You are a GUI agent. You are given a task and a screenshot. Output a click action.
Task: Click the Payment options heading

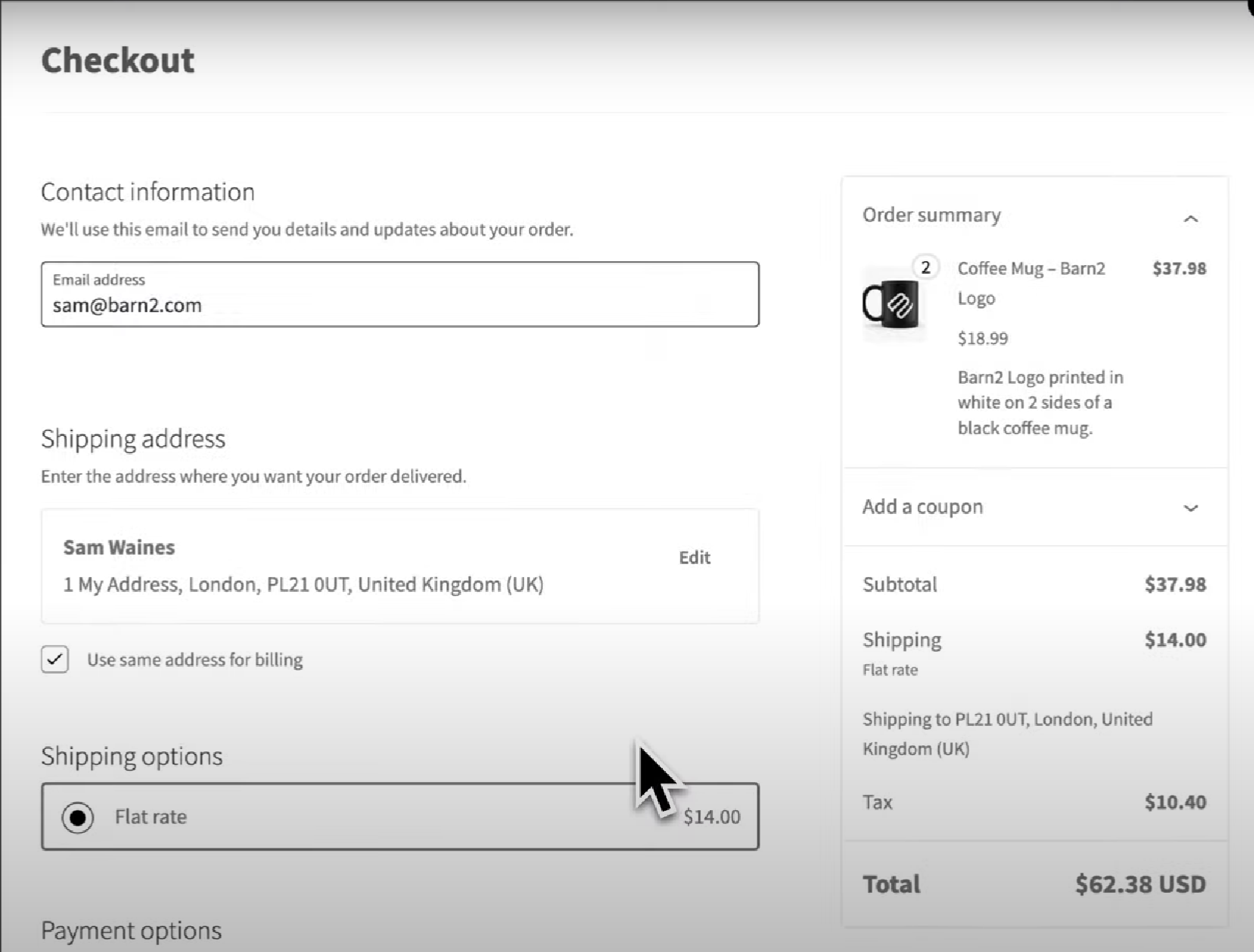click(131, 930)
